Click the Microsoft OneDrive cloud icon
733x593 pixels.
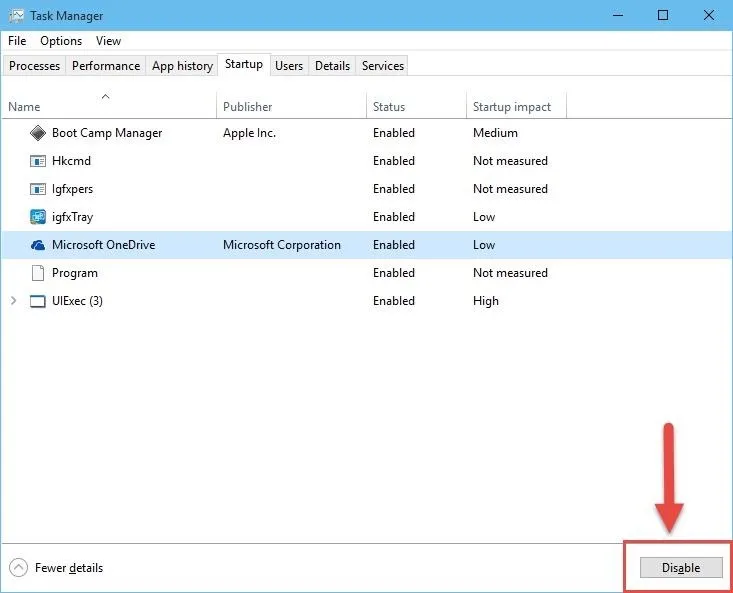(x=38, y=245)
